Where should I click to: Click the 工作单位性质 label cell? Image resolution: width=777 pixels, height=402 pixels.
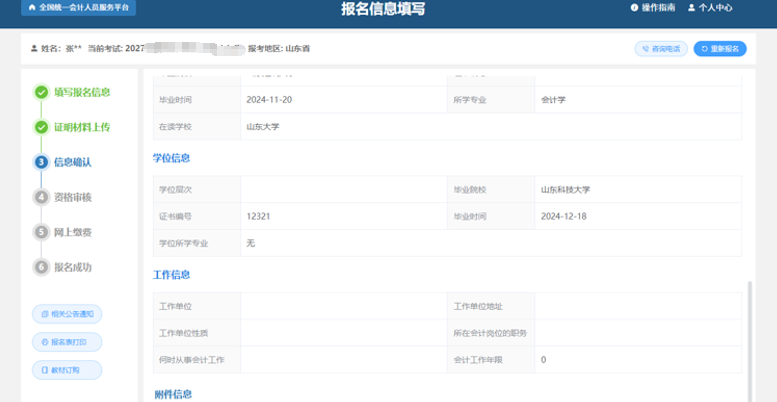(197, 333)
